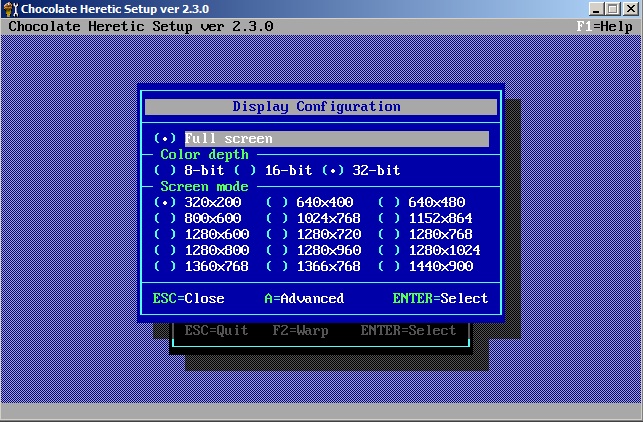643x422 pixels.
Task: Choose 1024x768 screen mode
Action: click(x=313, y=218)
